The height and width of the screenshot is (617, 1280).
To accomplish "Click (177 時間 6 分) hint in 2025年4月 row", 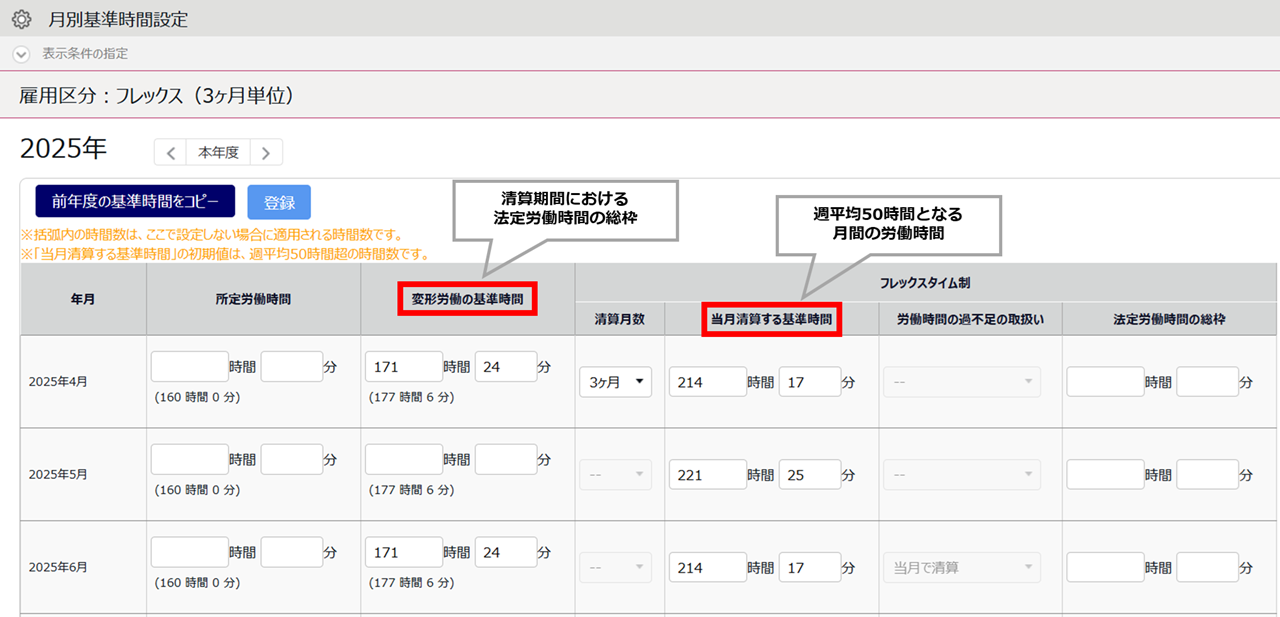I will click(411, 397).
